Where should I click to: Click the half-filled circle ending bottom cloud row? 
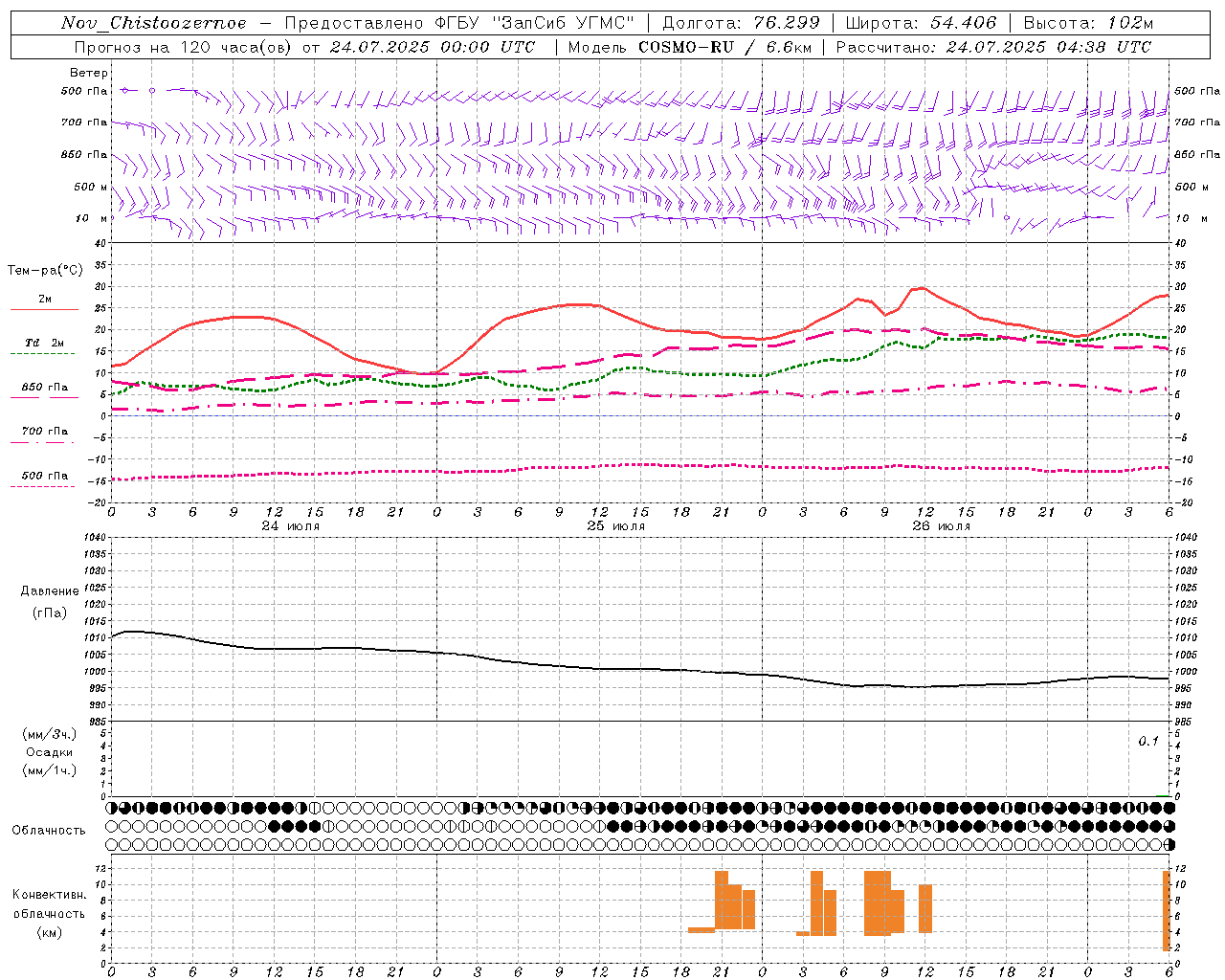click(x=1169, y=845)
